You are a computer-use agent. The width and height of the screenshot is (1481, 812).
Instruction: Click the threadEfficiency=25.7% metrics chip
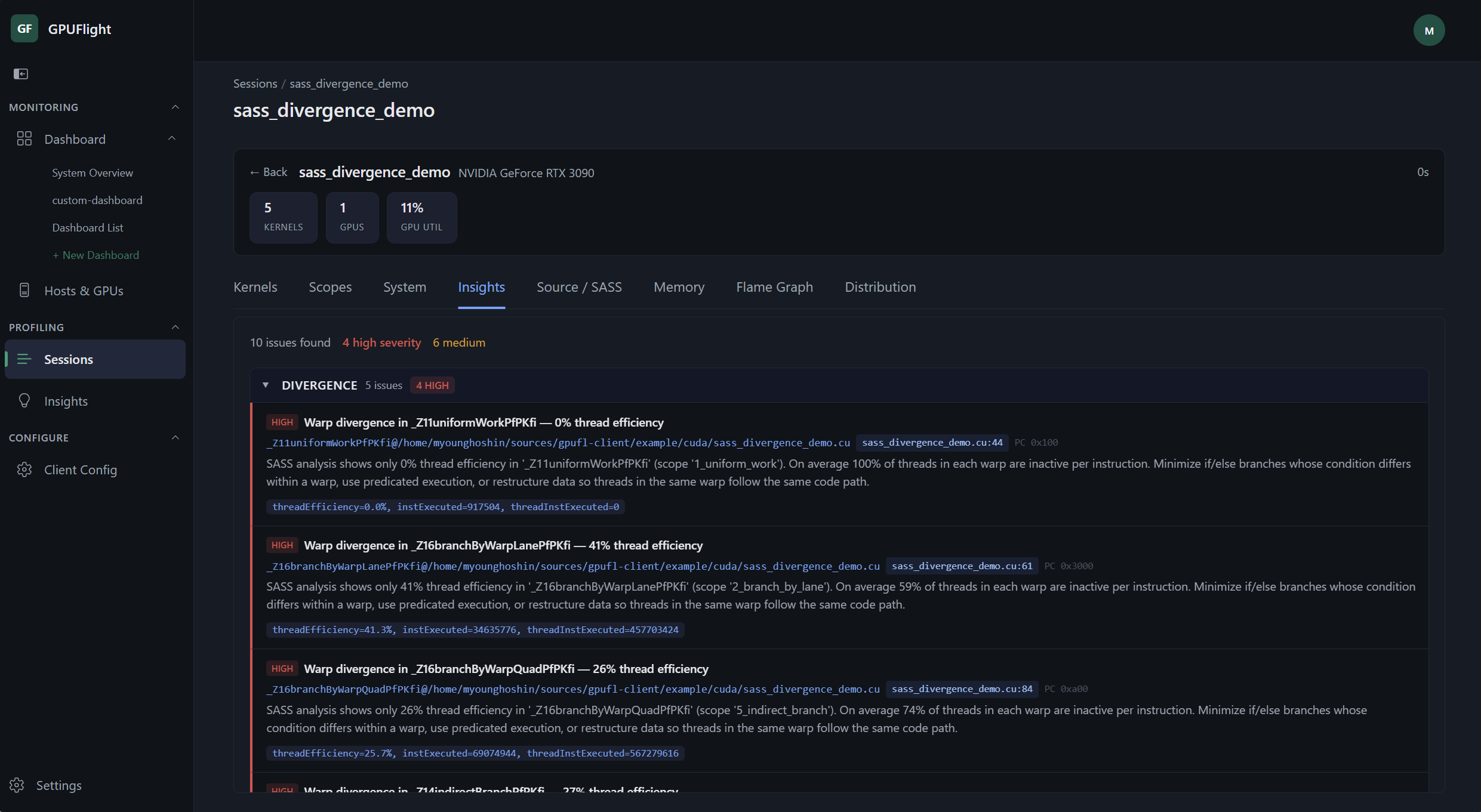click(475, 753)
